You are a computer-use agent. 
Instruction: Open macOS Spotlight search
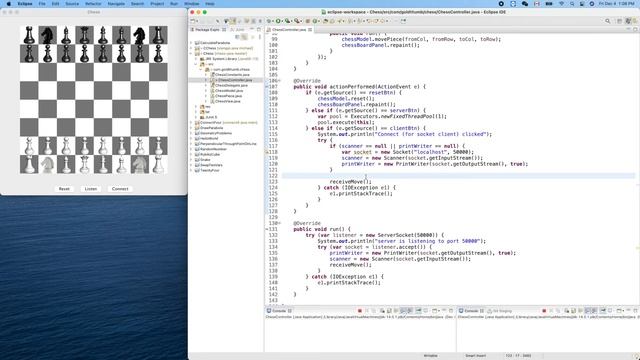(x=572, y=4)
